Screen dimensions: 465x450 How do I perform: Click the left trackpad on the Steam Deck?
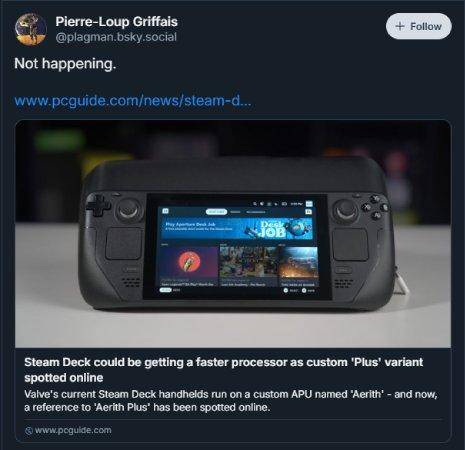coord(124,244)
